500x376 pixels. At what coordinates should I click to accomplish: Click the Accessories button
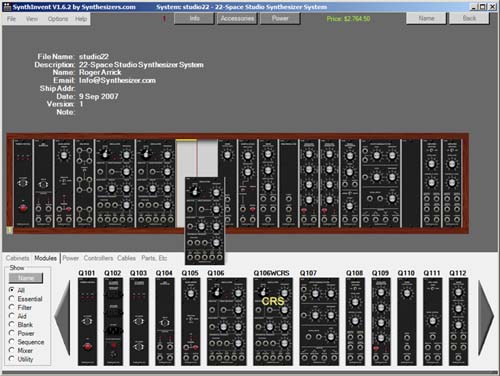point(237,19)
